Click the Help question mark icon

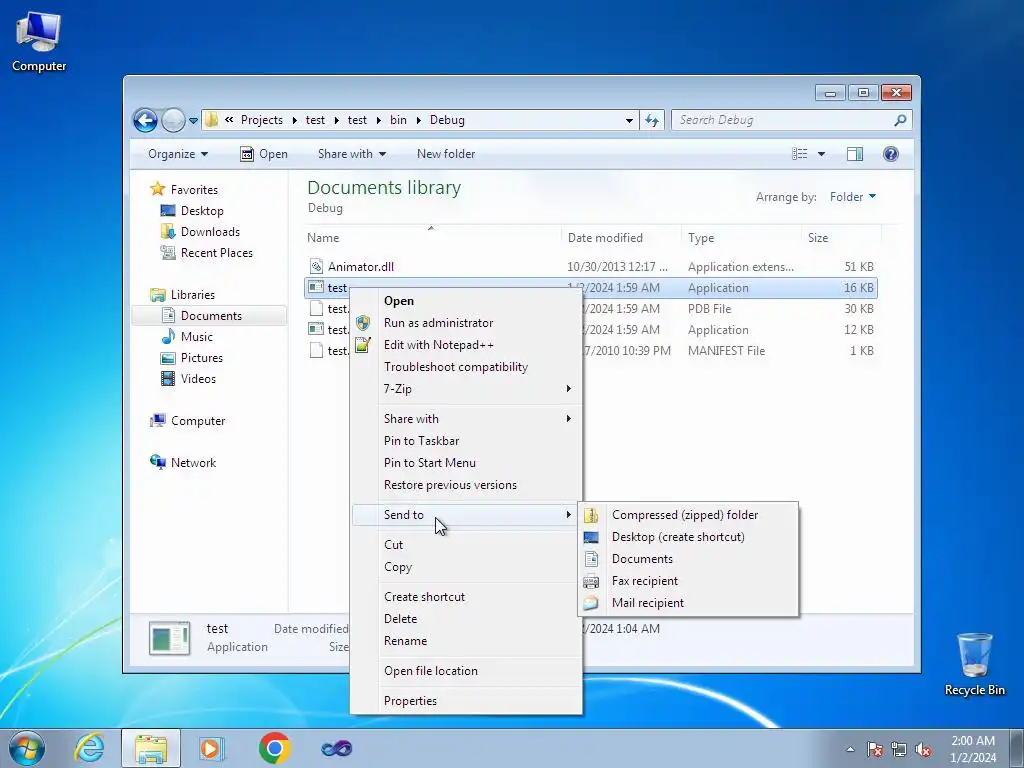pyautogui.click(x=891, y=154)
